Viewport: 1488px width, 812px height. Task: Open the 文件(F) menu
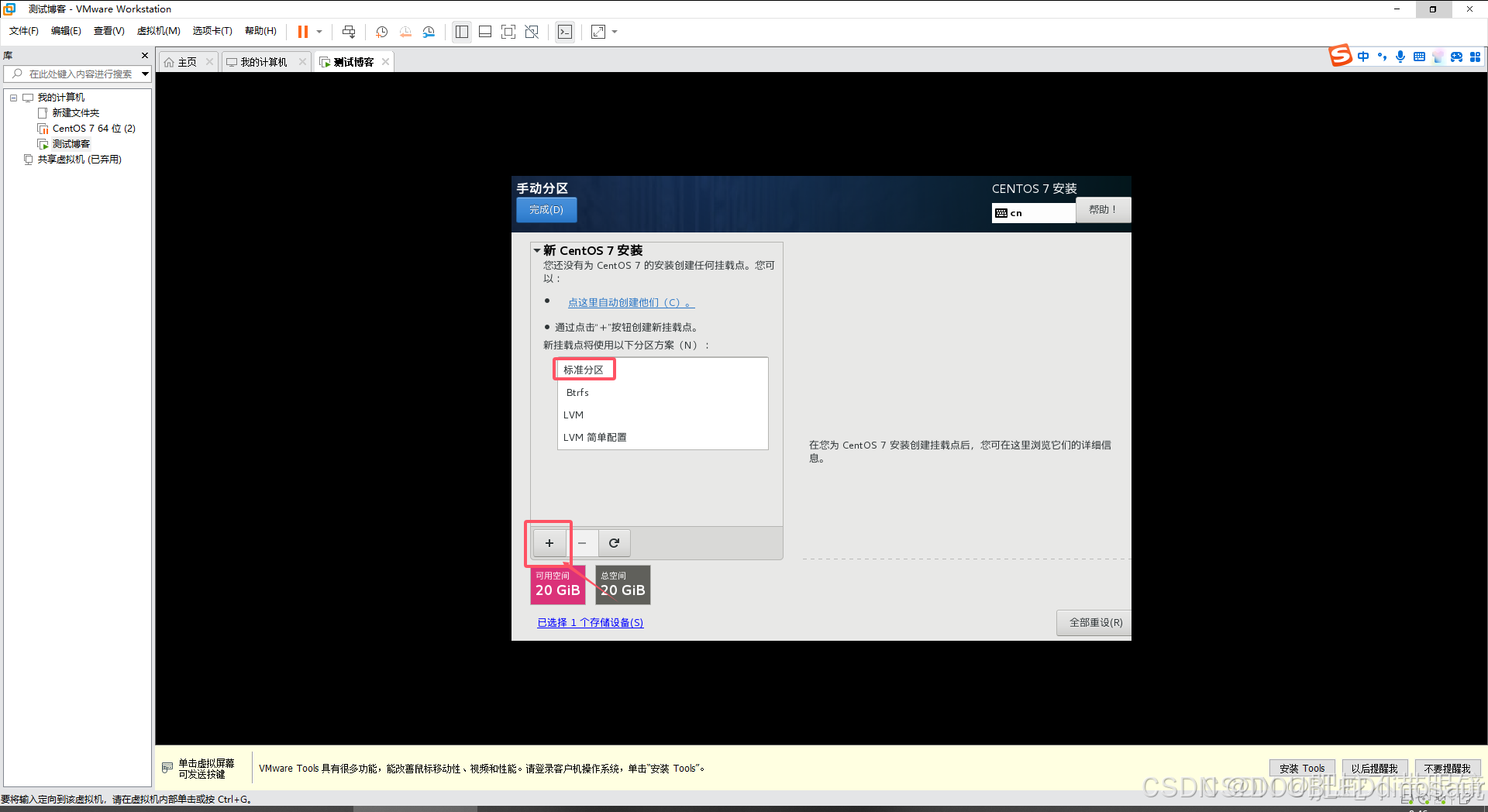click(24, 31)
